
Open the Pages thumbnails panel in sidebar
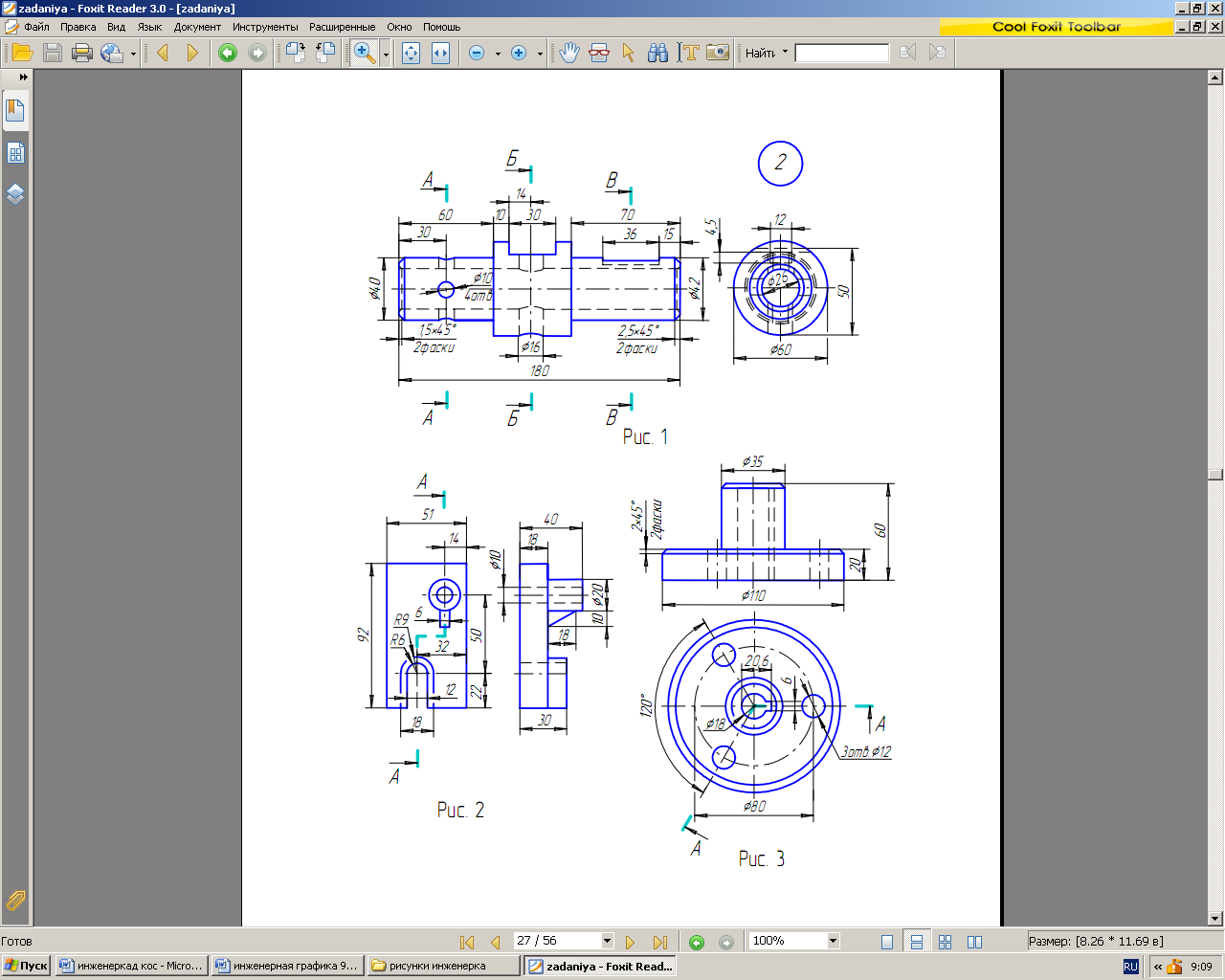(x=15, y=153)
